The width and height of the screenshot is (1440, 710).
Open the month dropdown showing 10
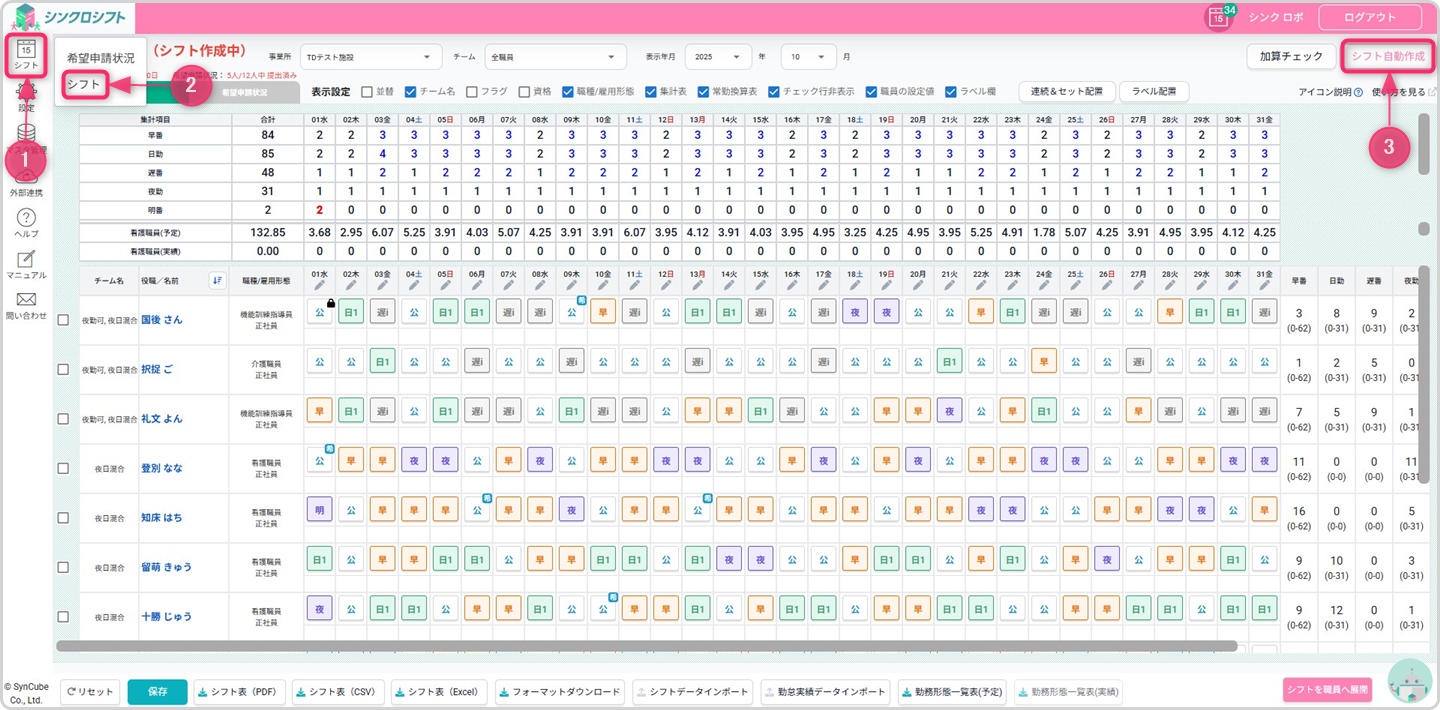pyautogui.click(x=809, y=57)
